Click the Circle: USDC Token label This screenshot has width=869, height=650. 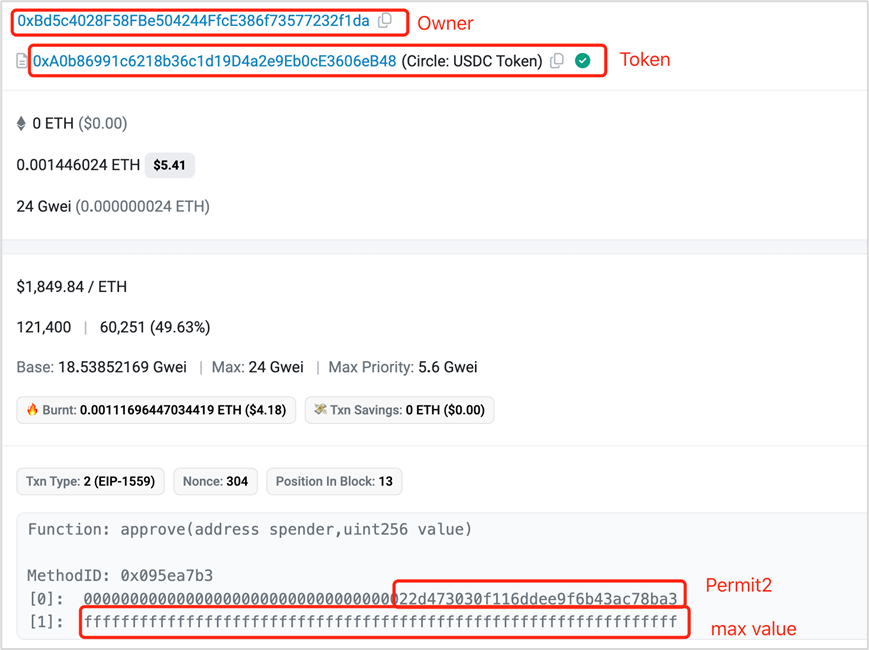(x=472, y=61)
